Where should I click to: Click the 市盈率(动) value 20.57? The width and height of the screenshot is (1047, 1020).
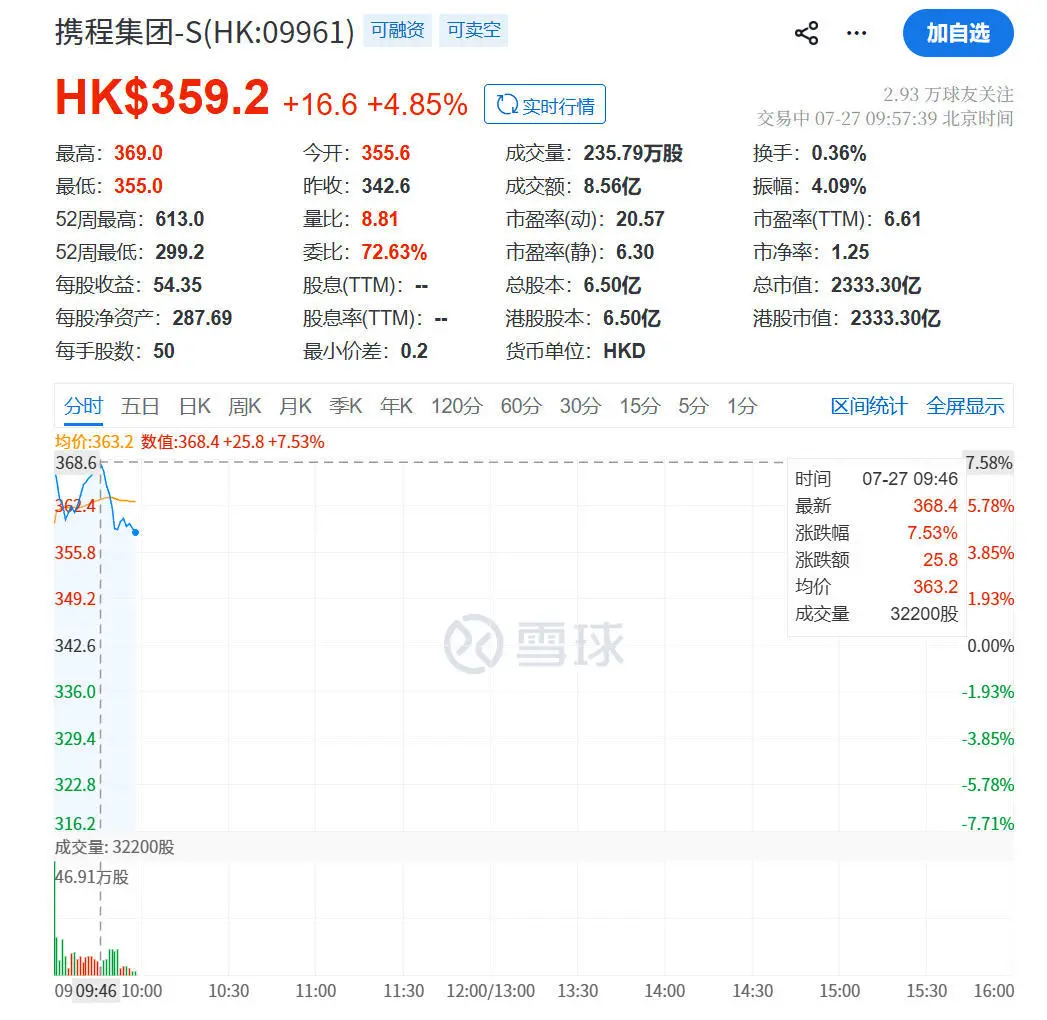[640, 219]
